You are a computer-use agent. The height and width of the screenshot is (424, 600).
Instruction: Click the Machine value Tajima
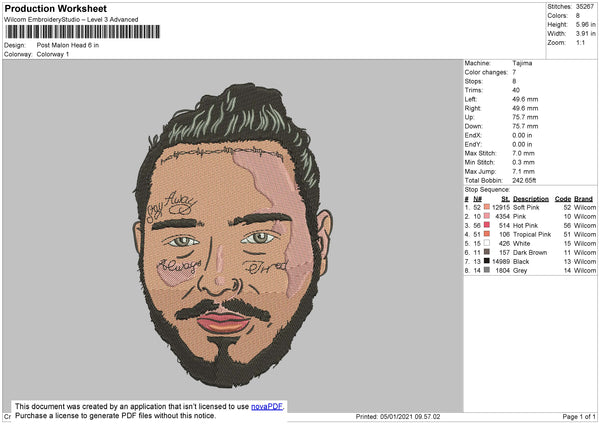(522, 63)
